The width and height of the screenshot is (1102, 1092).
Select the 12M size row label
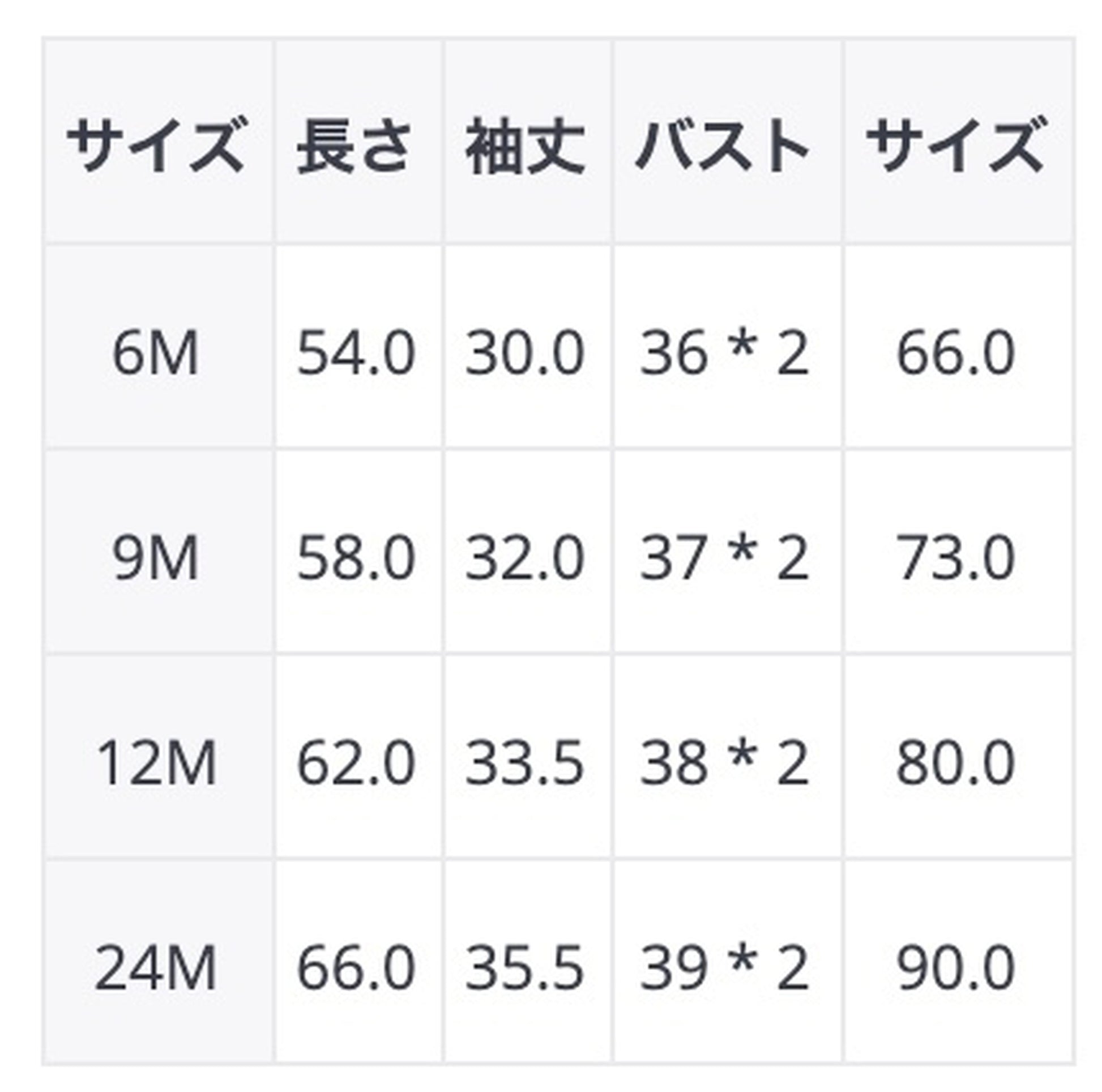(x=156, y=763)
